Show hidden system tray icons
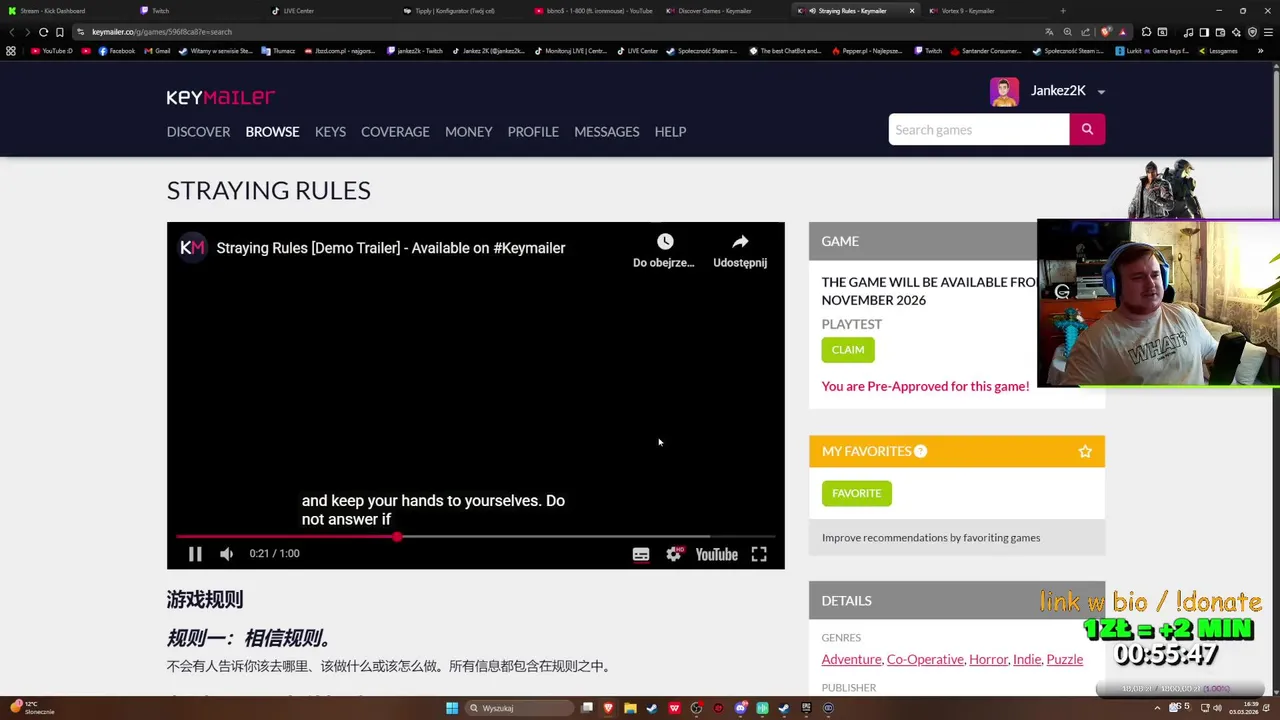Image resolution: width=1280 pixels, height=720 pixels. (1158, 708)
